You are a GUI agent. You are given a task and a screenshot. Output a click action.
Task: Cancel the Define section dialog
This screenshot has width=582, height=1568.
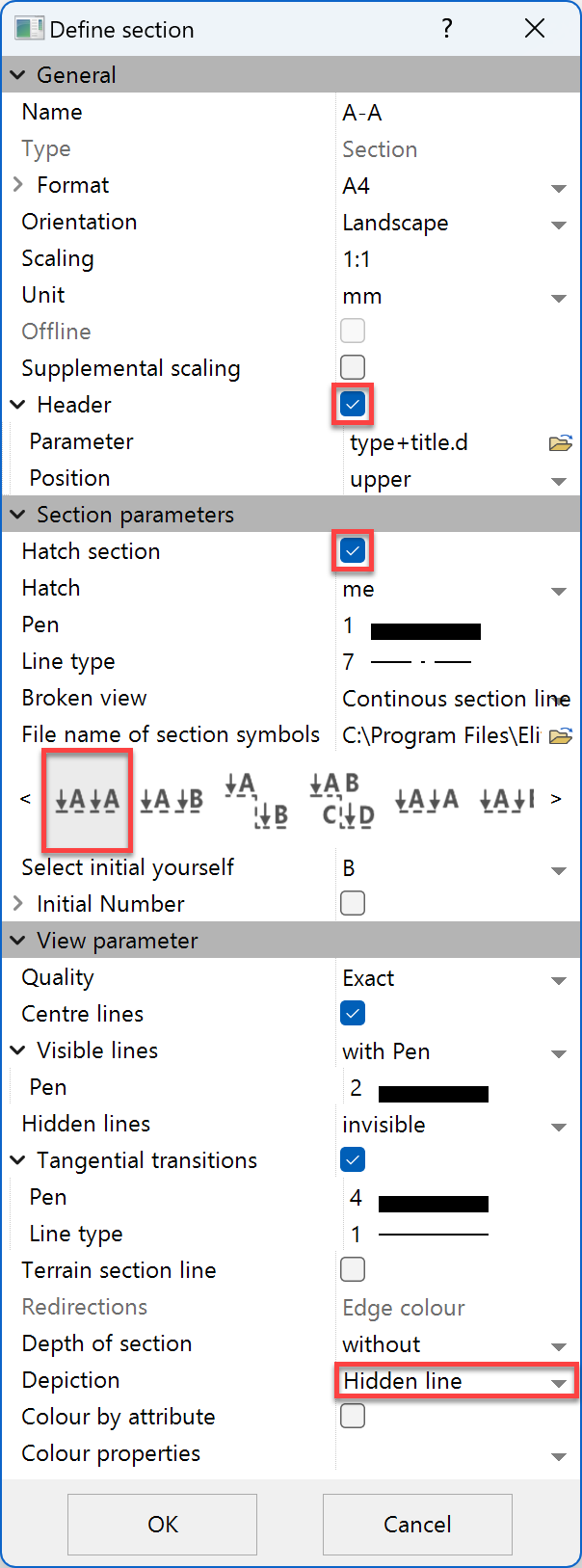click(x=416, y=1525)
